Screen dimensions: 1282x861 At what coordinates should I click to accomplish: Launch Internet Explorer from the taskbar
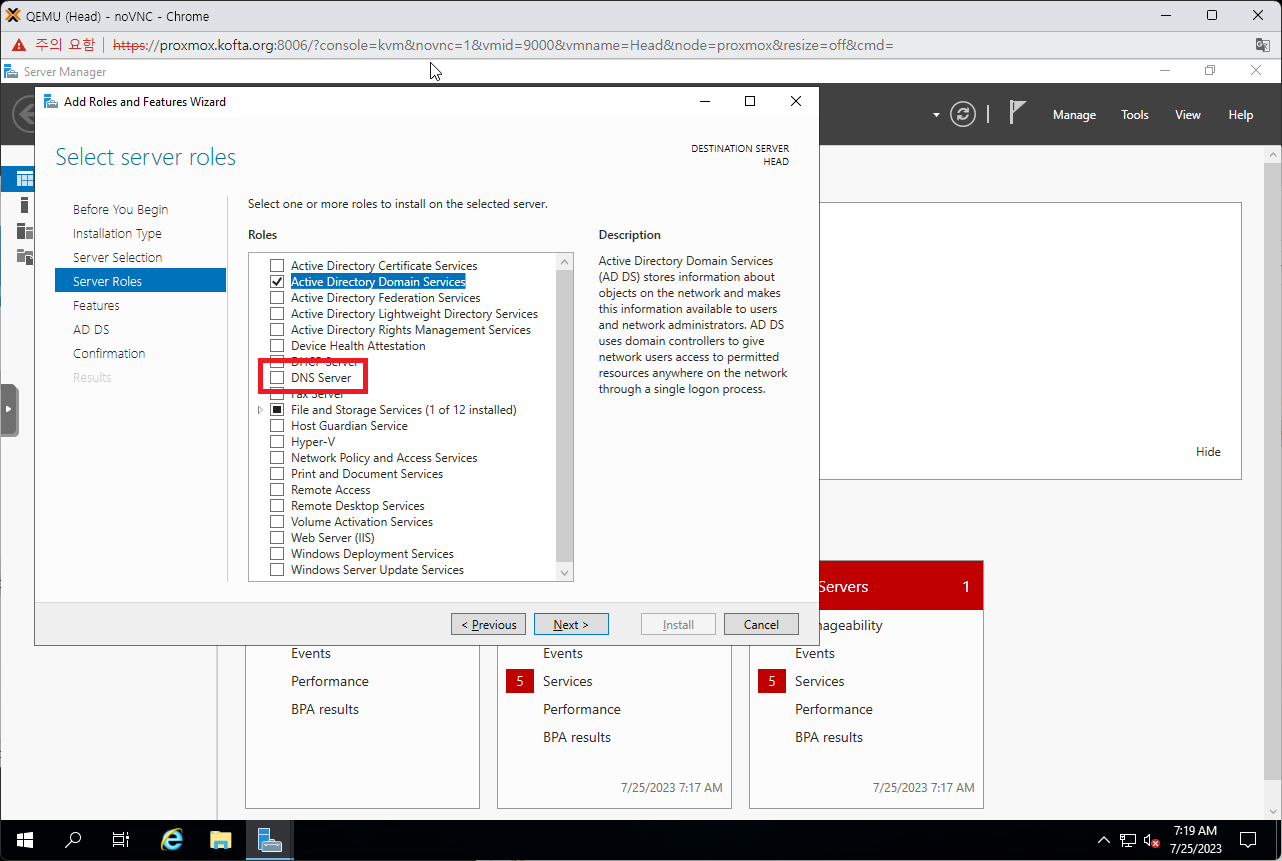click(170, 840)
